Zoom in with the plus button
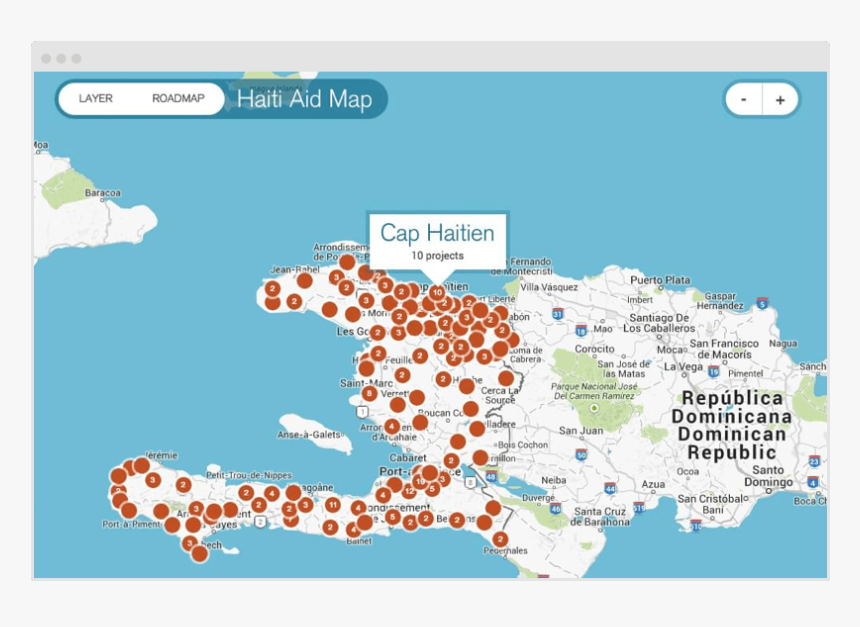Image resolution: width=860 pixels, height=627 pixels. (x=780, y=99)
